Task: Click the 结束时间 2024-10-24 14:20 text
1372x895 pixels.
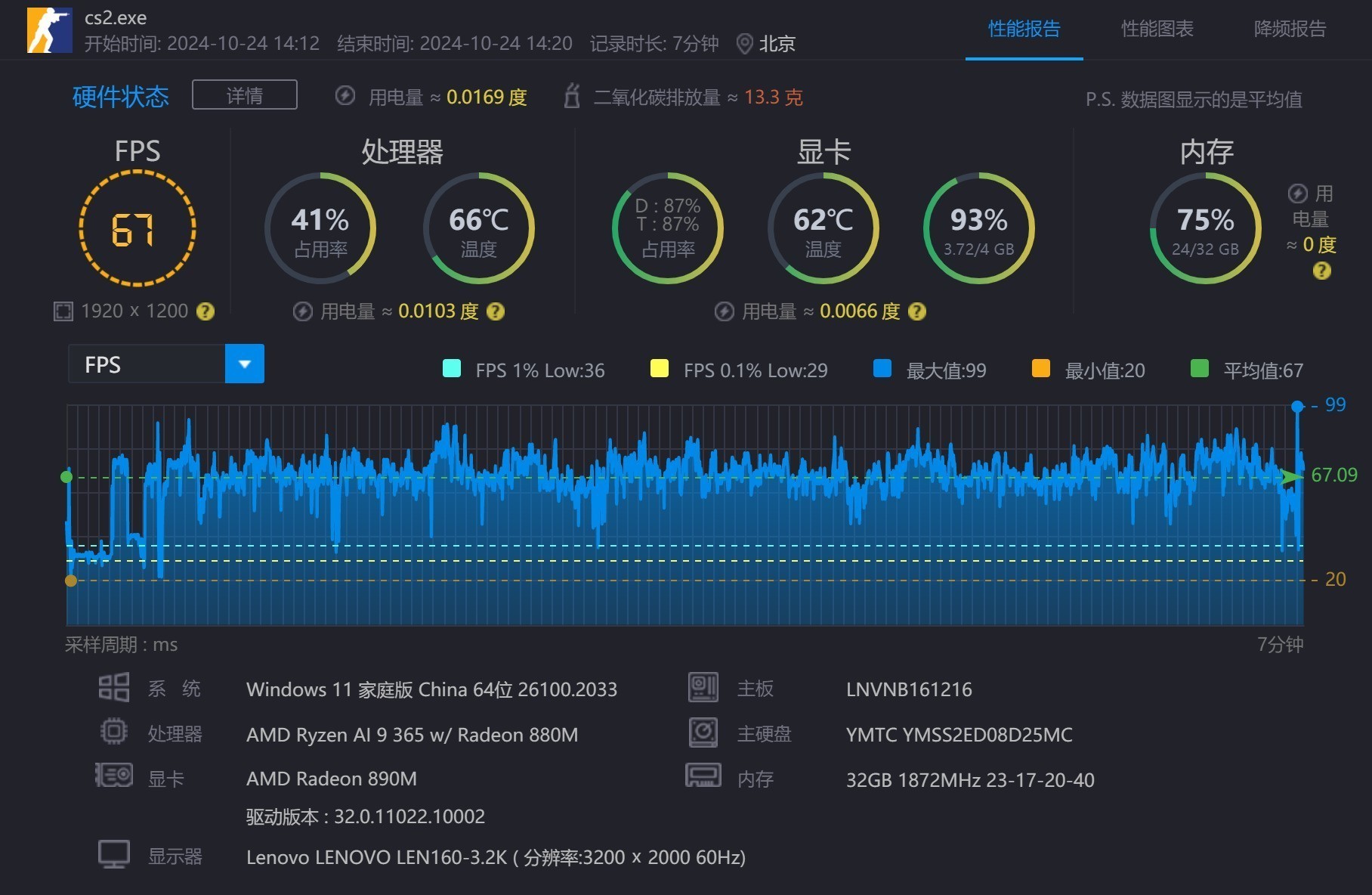Action: click(455, 44)
